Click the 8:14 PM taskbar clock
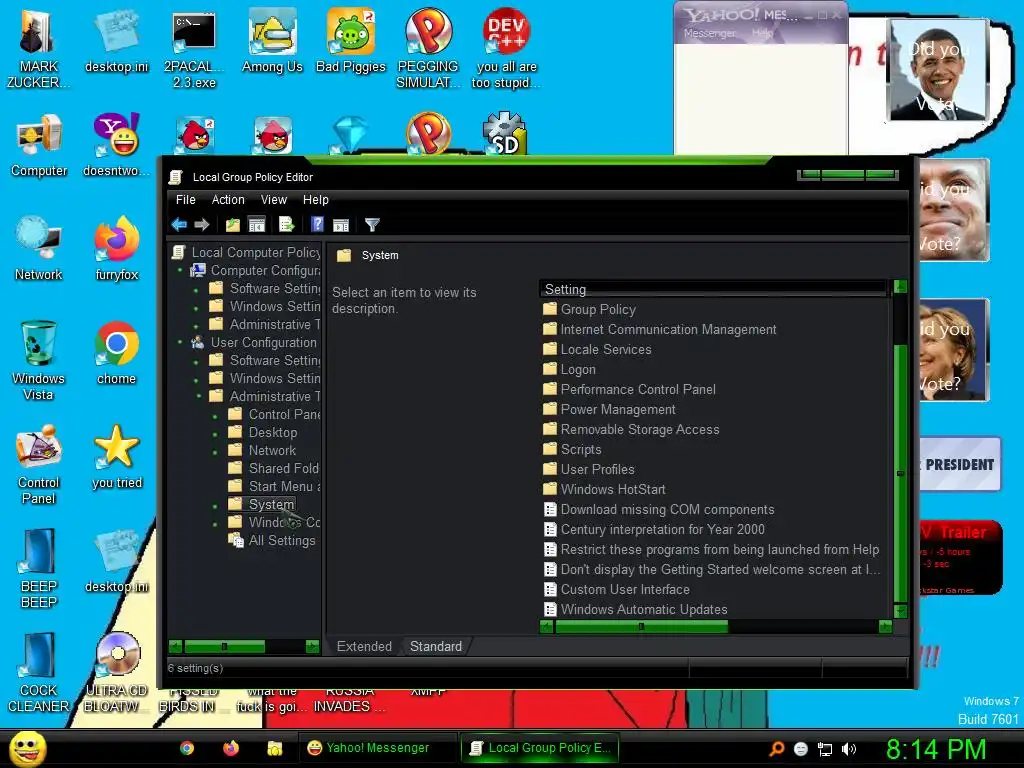1024x768 pixels. 935,749
